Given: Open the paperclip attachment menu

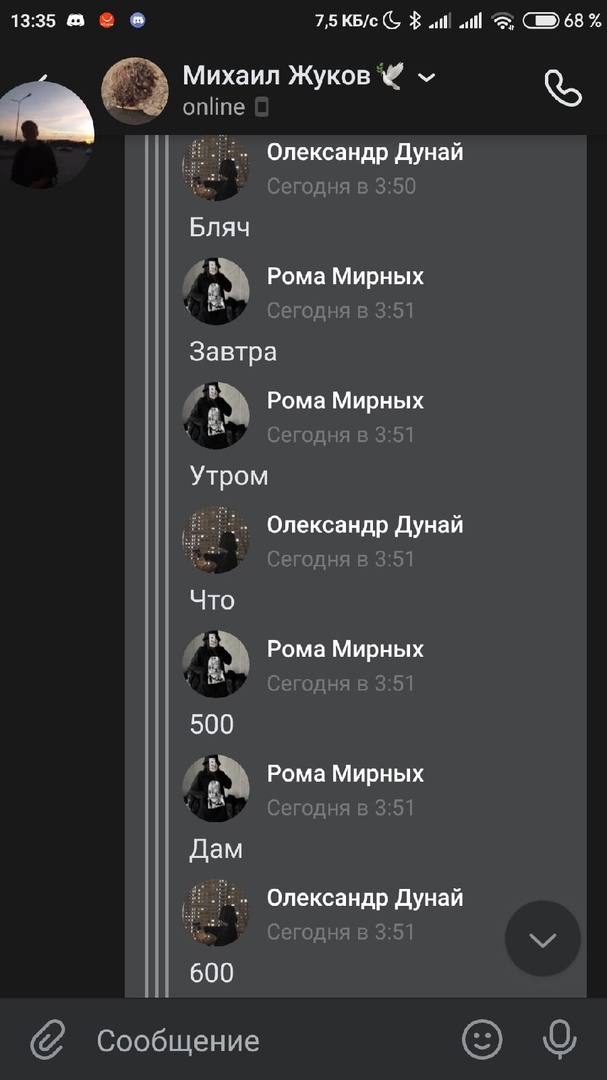Looking at the screenshot, I should coord(47,1040).
